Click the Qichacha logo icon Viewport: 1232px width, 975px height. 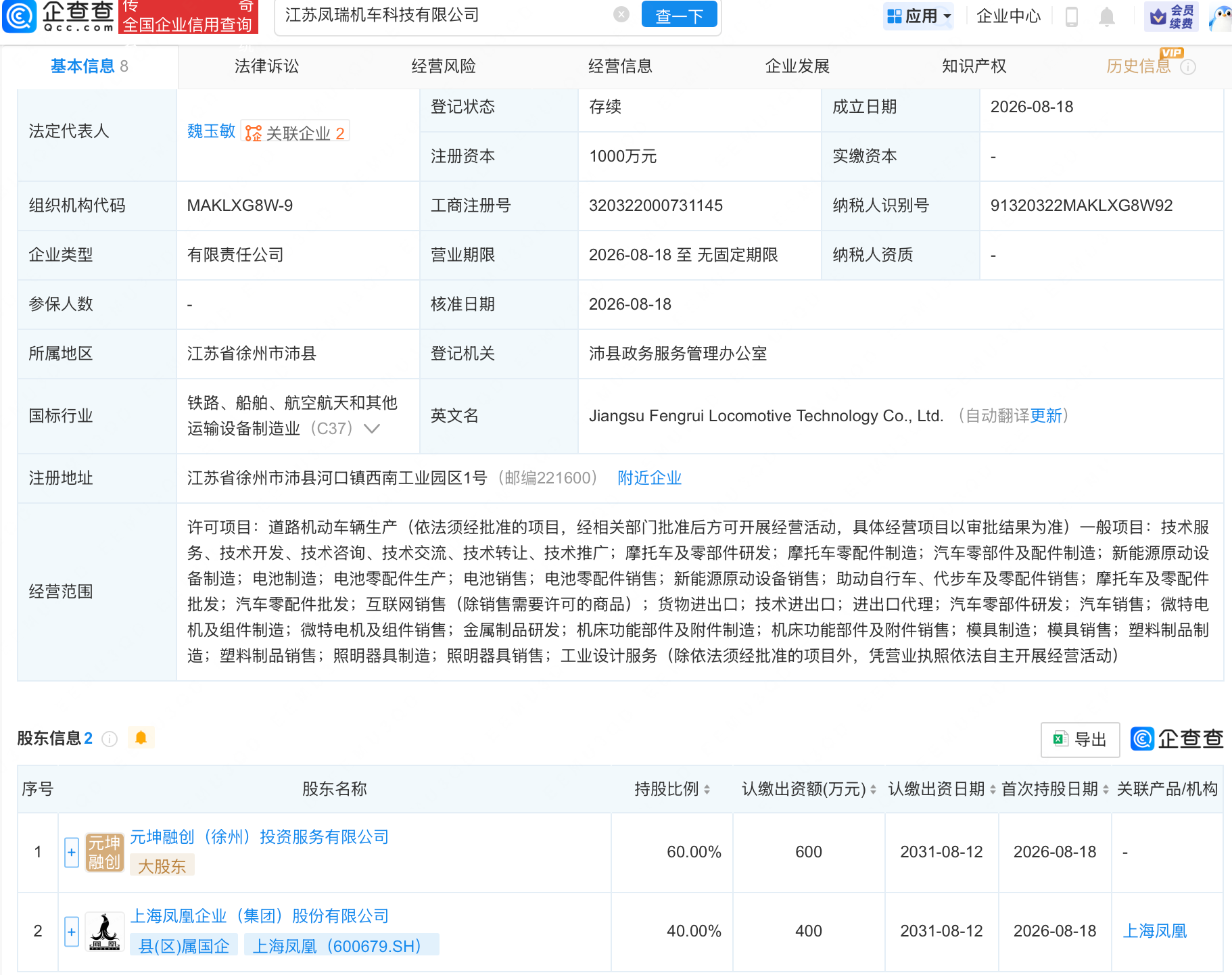[x=20, y=16]
